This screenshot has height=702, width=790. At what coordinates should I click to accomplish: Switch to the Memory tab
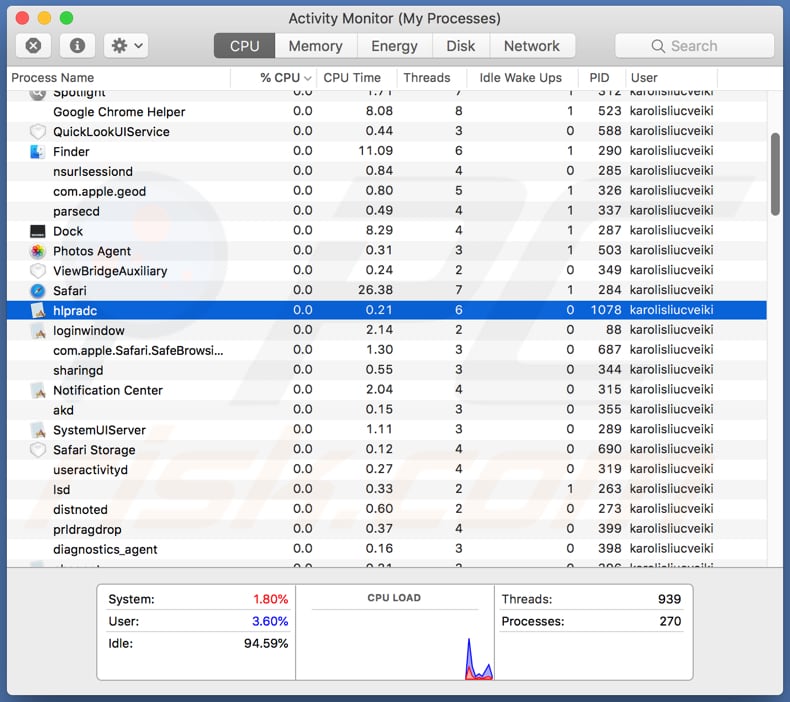pyautogui.click(x=315, y=46)
